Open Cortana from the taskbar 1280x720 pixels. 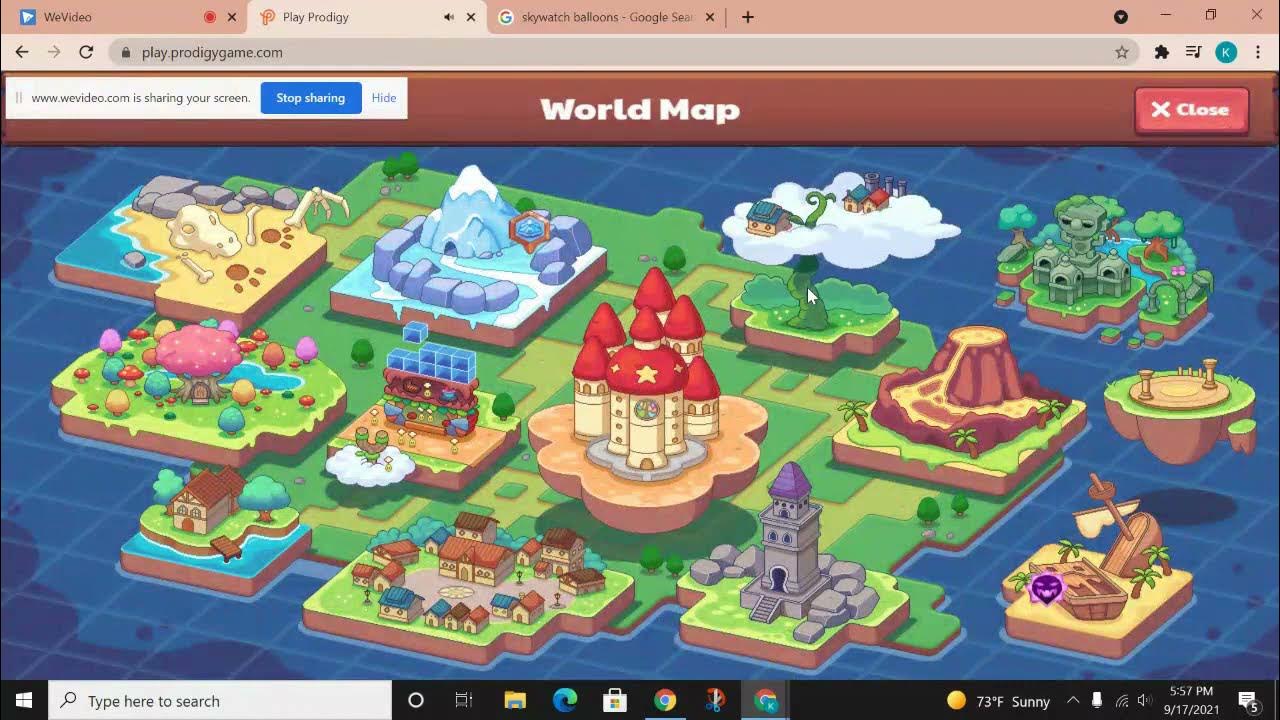click(x=416, y=700)
